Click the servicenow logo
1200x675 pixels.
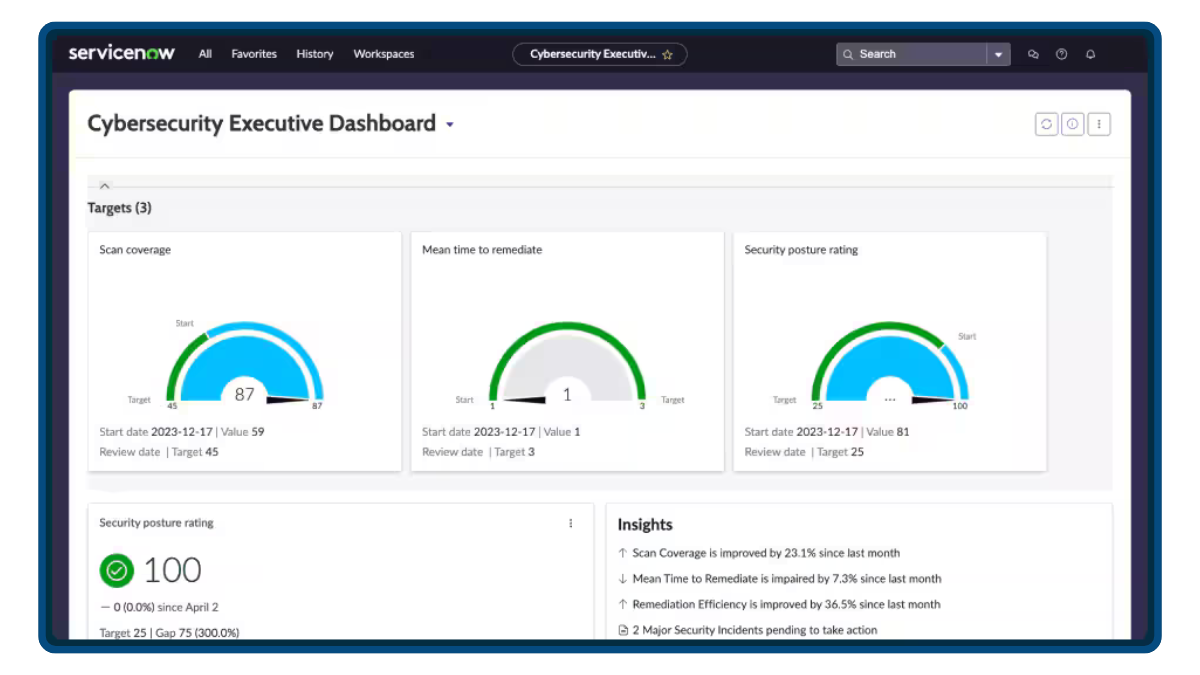point(121,53)
